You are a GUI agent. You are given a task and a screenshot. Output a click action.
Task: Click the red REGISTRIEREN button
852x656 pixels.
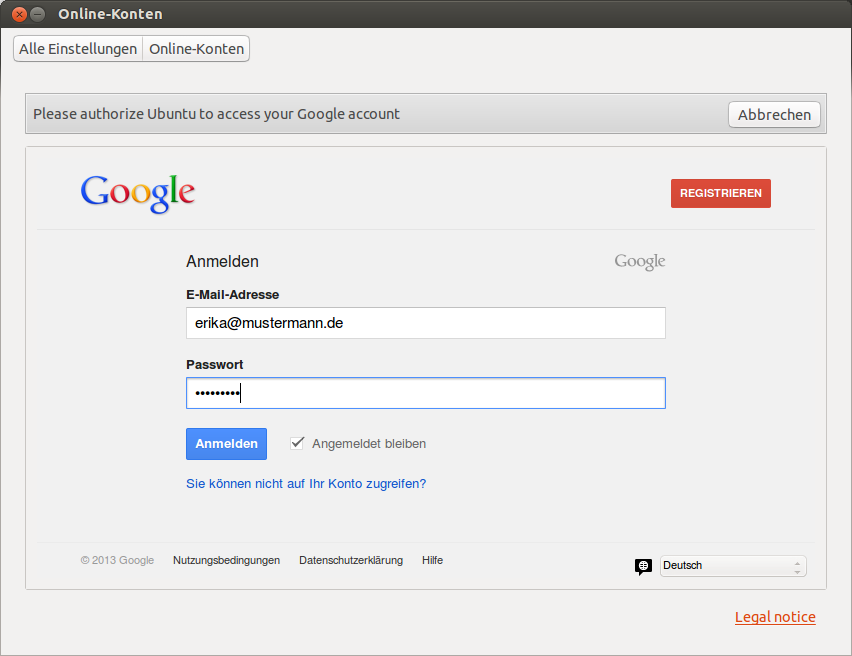coord(720,193)
